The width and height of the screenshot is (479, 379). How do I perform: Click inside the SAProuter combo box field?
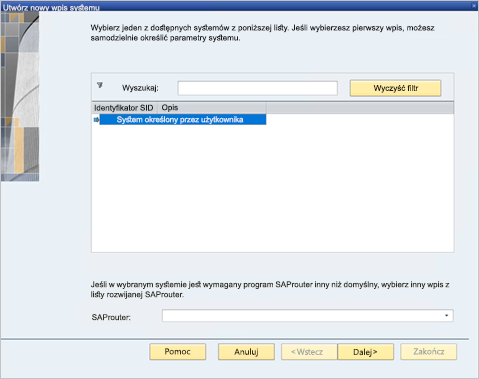[x=303, y=316]
